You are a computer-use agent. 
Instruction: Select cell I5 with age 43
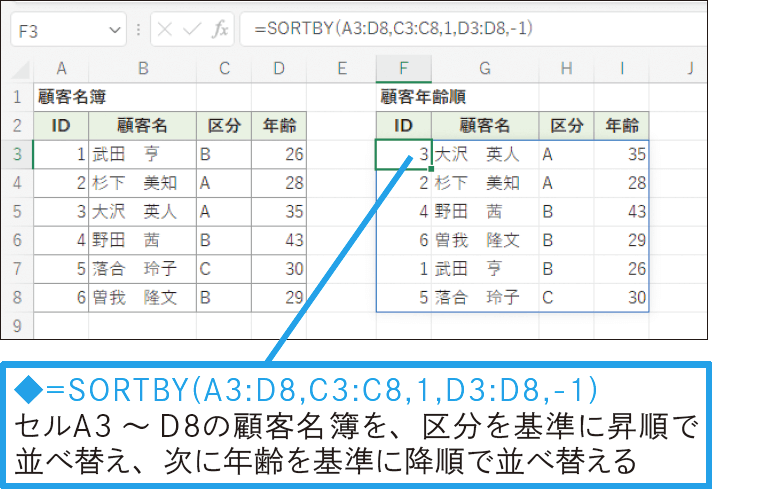621,212
